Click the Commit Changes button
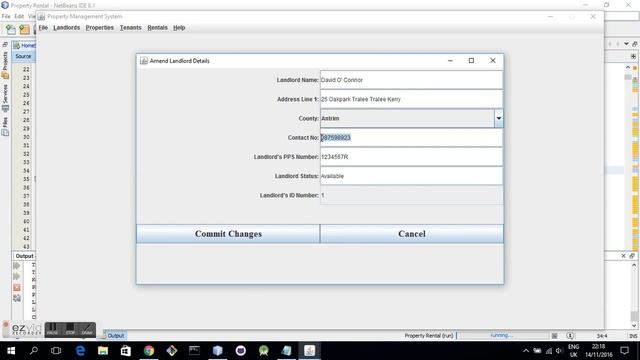Screen dimensions: 640x360 click(228, 234)
